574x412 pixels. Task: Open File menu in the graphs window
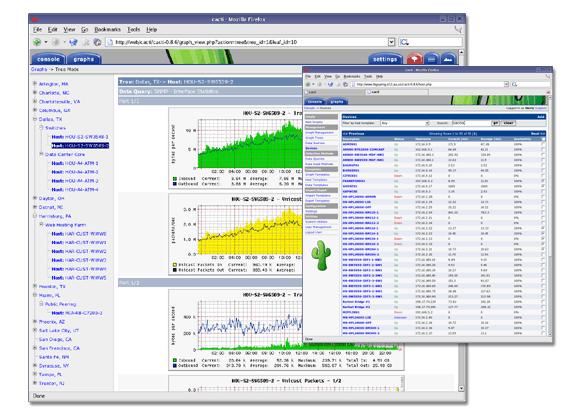click(x=37, y=30)
